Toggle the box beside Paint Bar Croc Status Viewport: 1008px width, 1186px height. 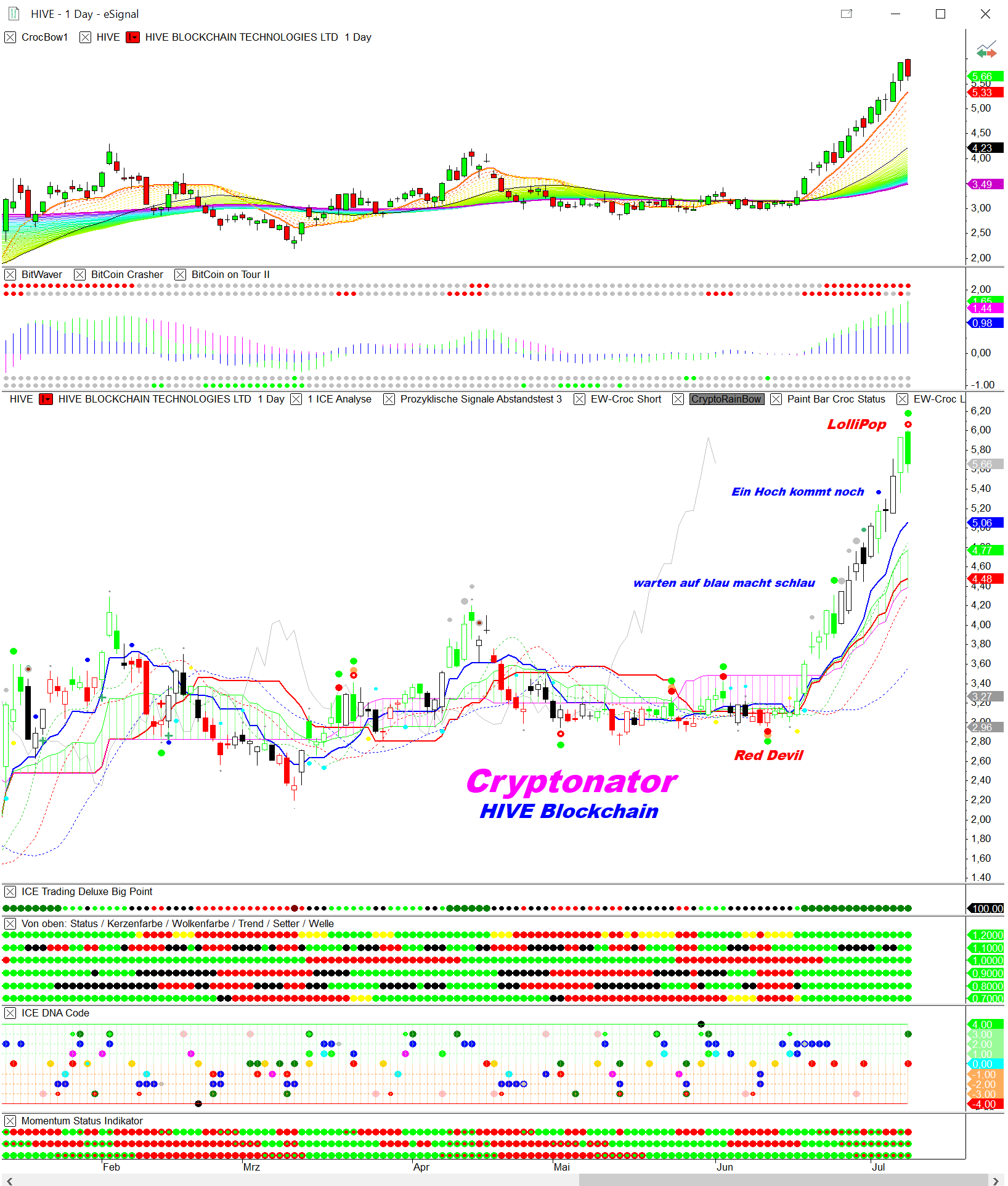(776, 399)
